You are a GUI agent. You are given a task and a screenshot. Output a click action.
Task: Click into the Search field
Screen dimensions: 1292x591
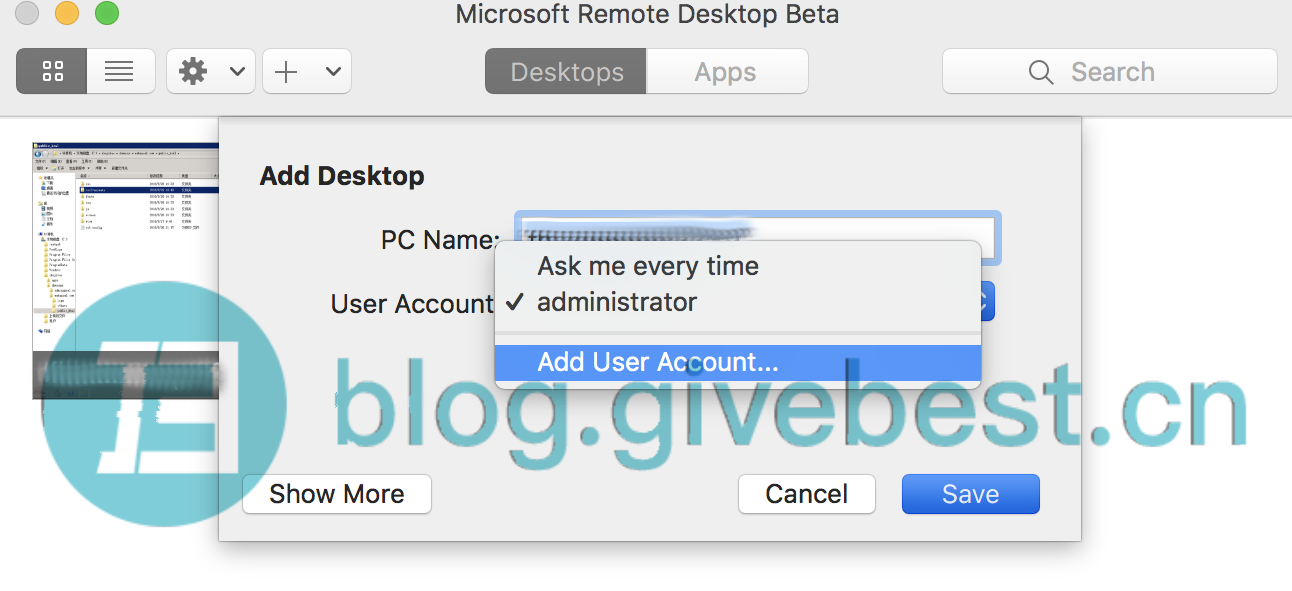click(x=1110, y=72)
